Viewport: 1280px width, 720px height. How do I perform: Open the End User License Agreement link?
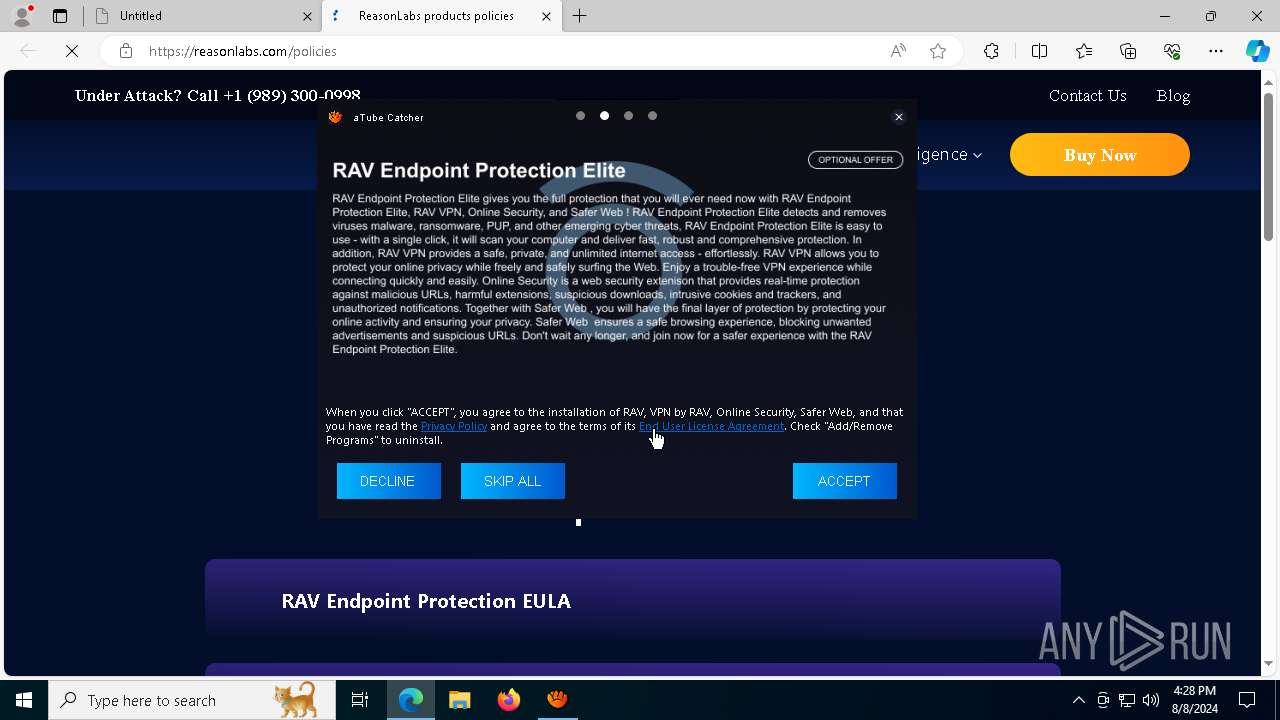point(711,426)
